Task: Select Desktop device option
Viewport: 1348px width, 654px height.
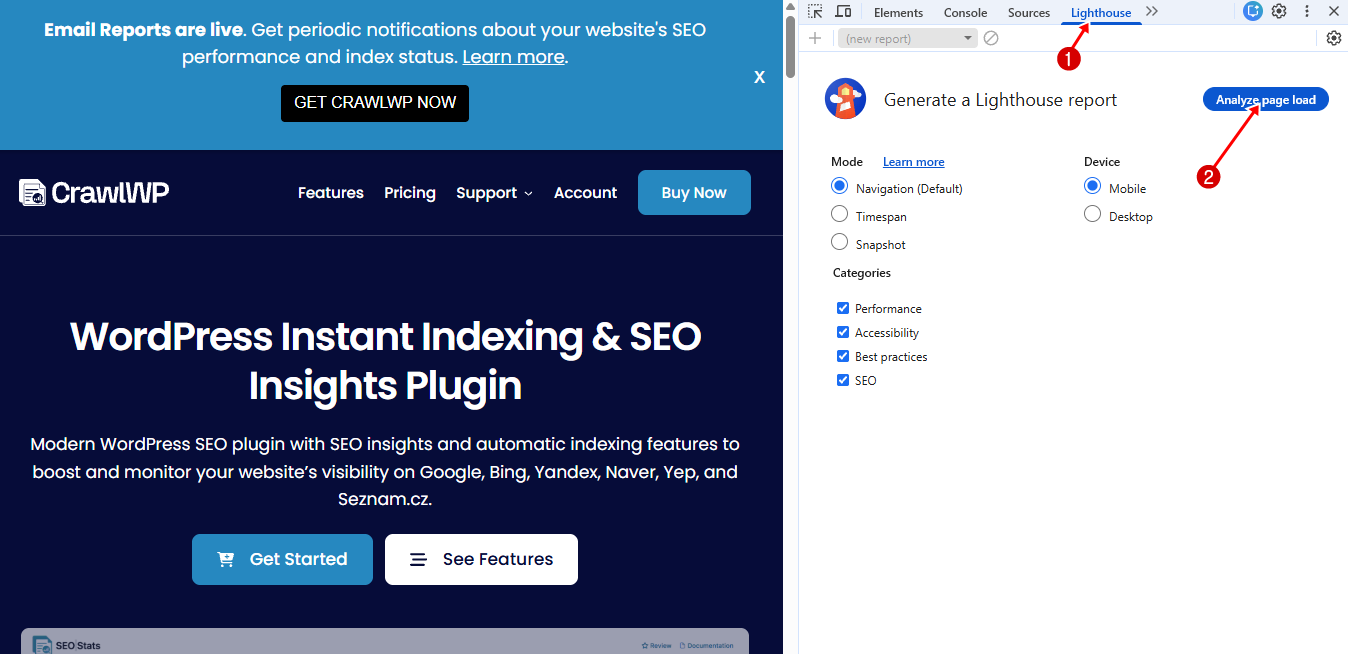Action: (x=1093, y=214)
